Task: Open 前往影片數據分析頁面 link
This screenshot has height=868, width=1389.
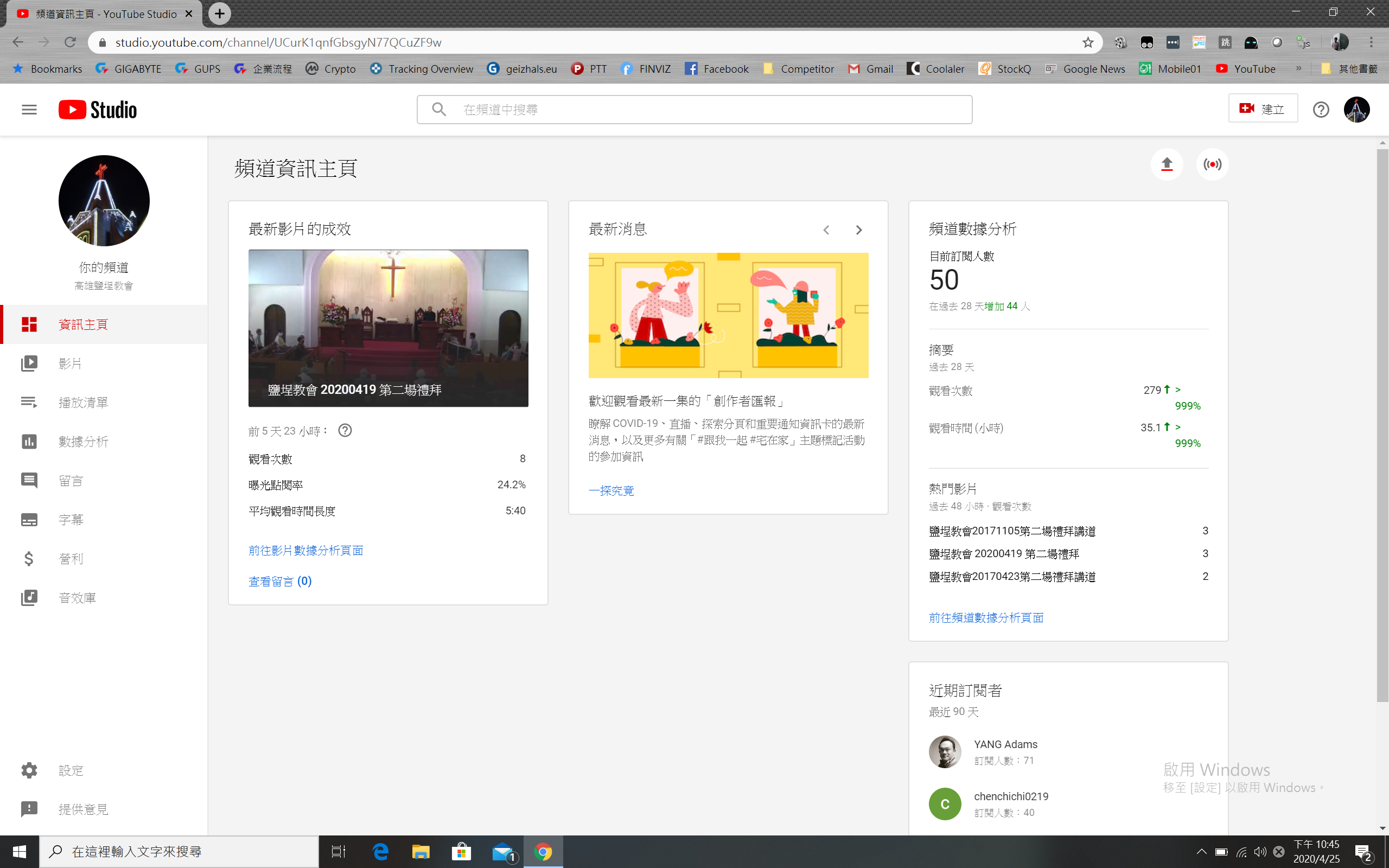Action: click(x=305, y=551)
